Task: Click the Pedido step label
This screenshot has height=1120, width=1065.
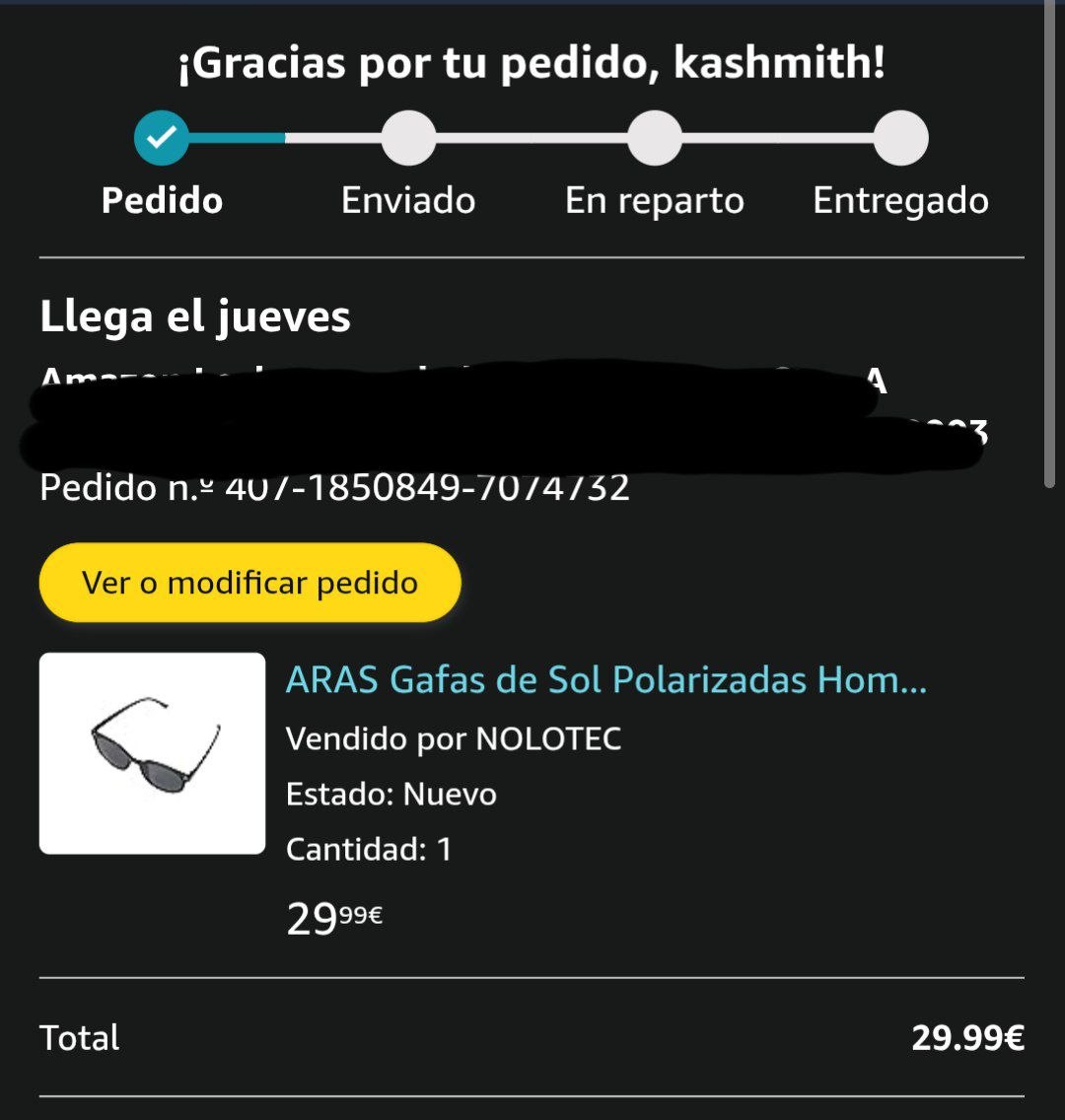Action: coord(162,200)
